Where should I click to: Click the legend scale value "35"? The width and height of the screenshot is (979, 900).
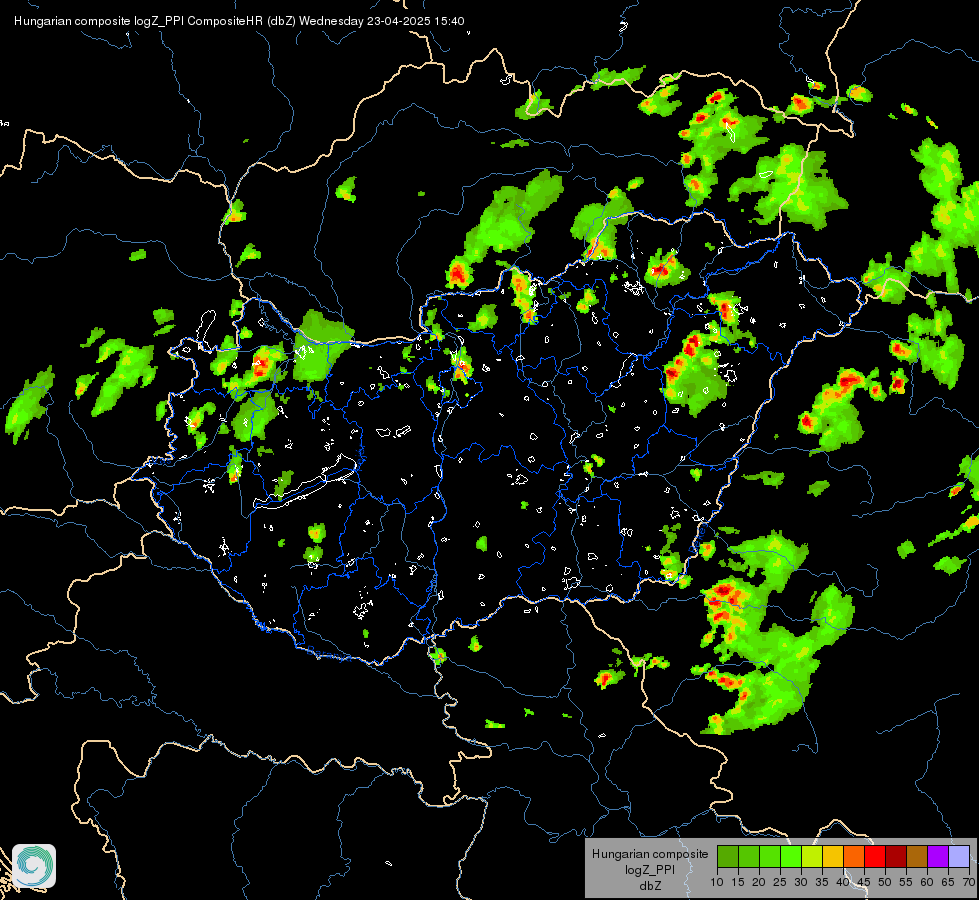[822, 882]
